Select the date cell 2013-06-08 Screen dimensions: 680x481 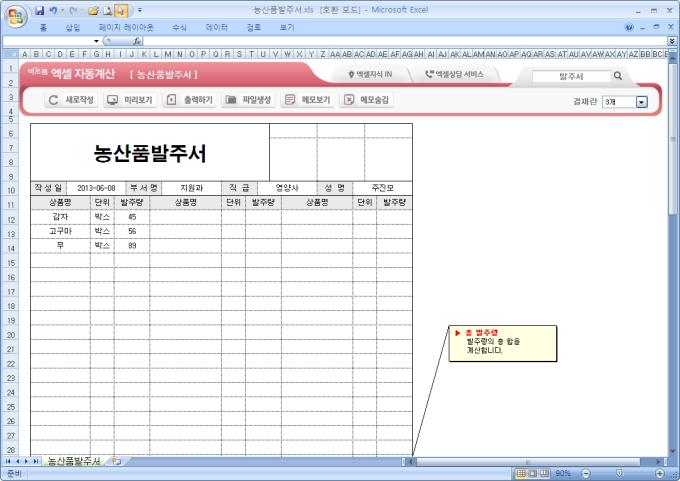[x=96, y=188]
